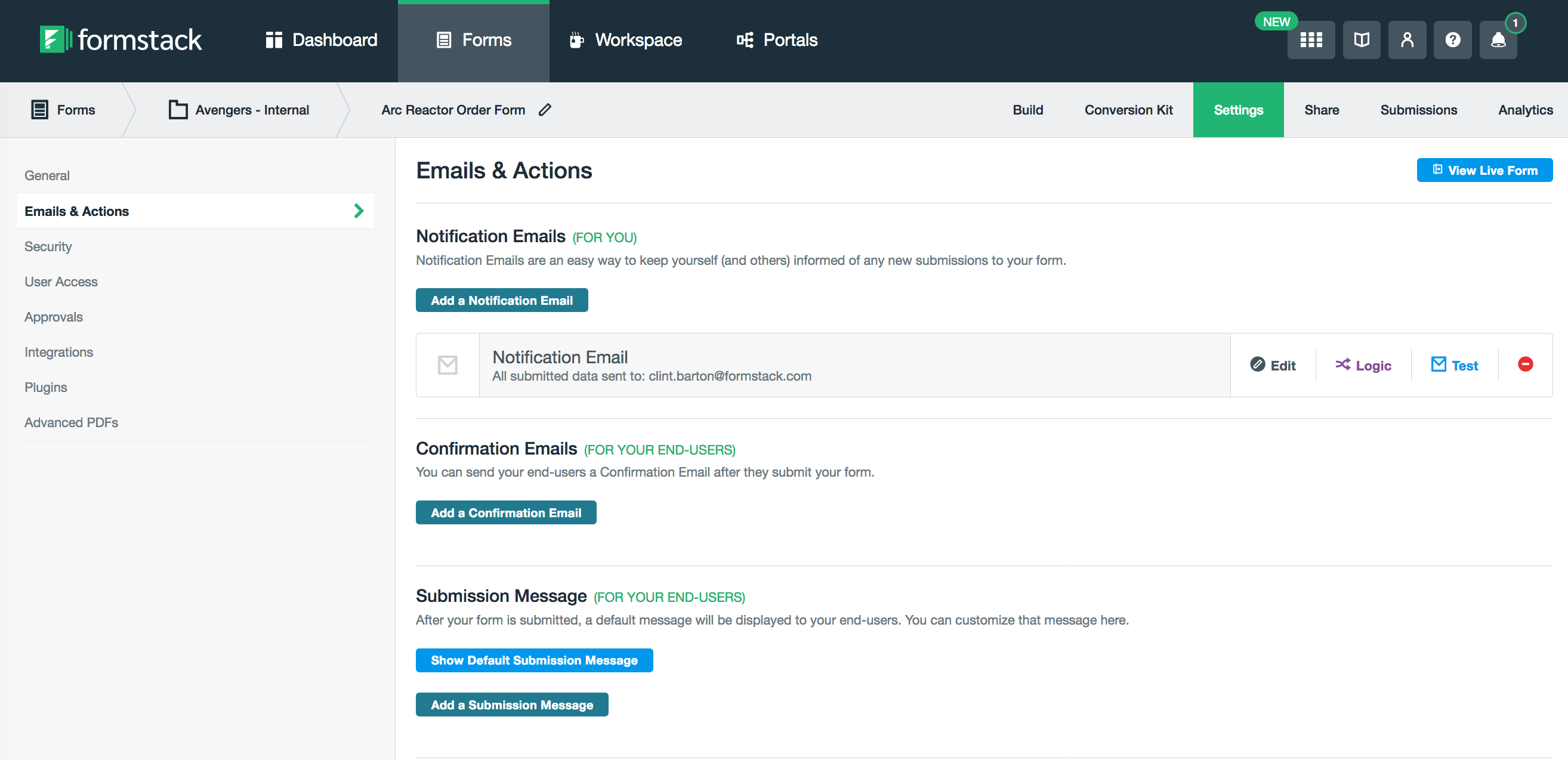Open the Workspace section
1568x760 pixels.
[x=625, y=39]
